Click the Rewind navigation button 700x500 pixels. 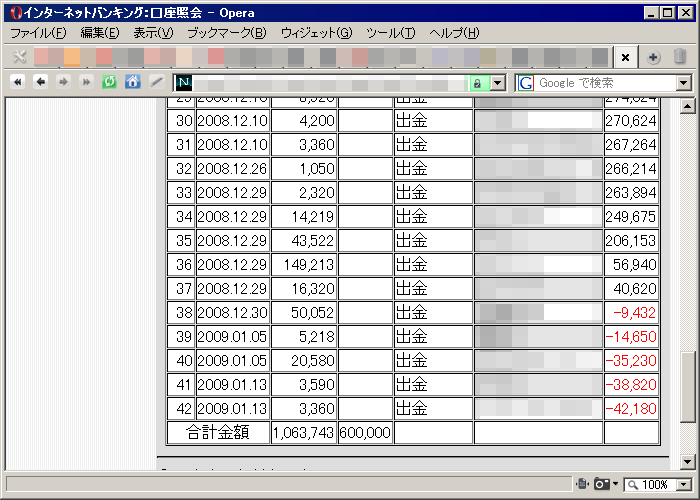(17, 82)
